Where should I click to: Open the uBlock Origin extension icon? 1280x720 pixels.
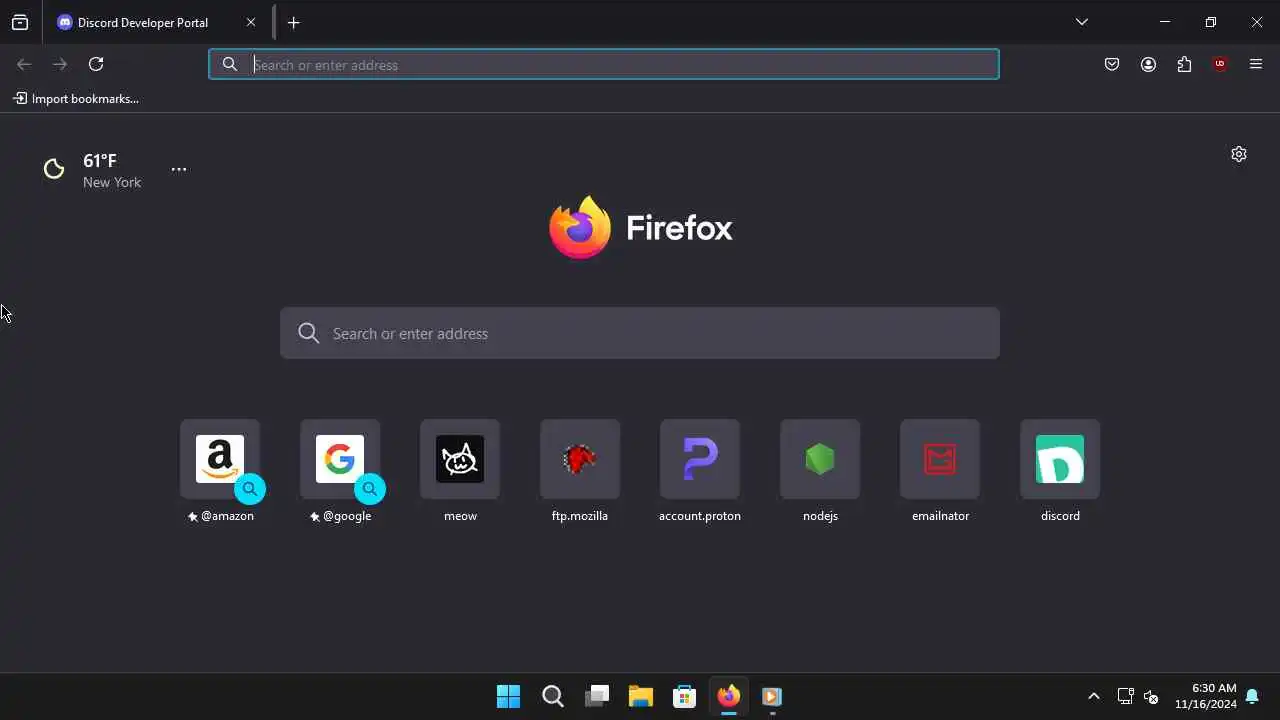(x=1220, y=64)
